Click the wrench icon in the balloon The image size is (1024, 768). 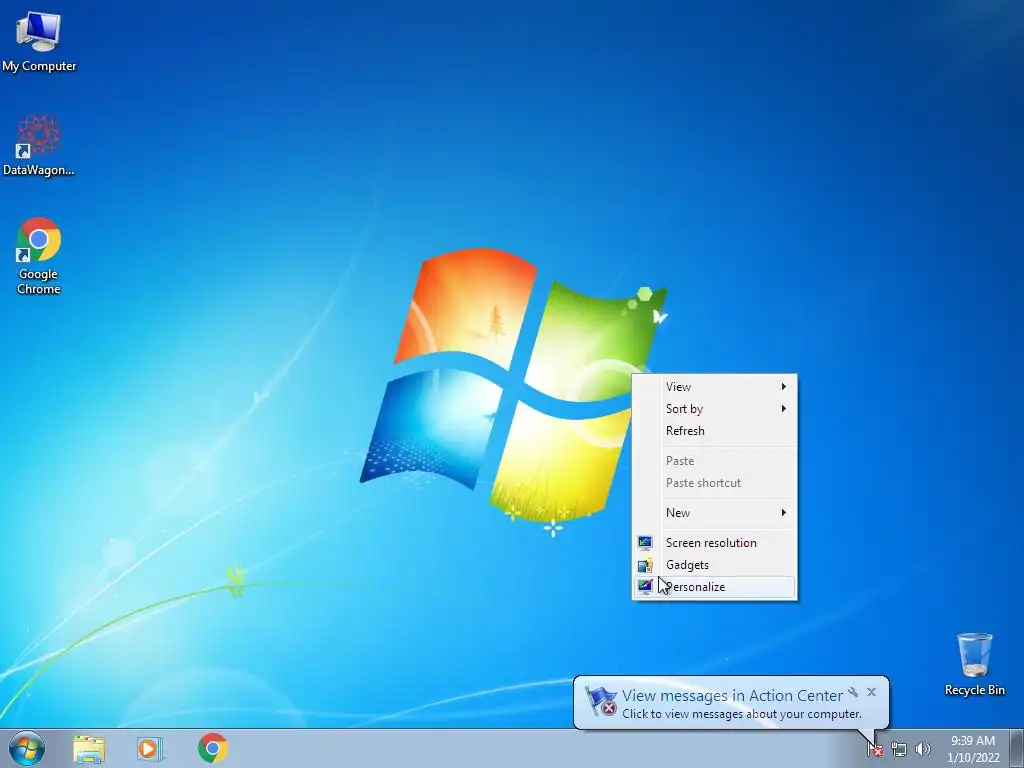853,692
